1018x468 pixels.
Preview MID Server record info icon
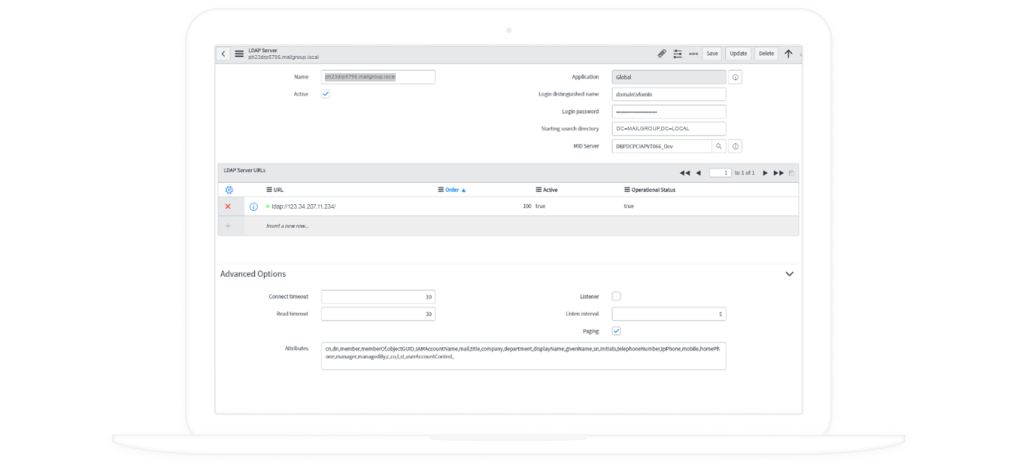pyautogui.click(x=735, y=146)
